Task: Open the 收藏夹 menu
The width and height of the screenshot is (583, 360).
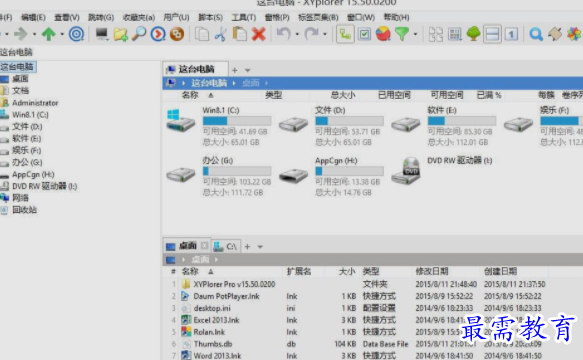Action: pos(139,17)
